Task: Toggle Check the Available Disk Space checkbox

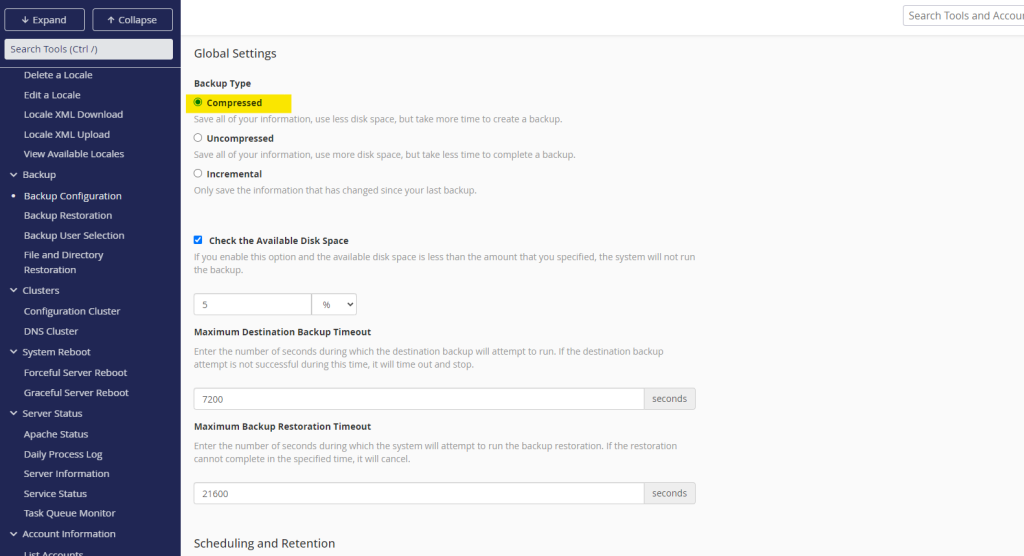Action: [x=198, y=240]
